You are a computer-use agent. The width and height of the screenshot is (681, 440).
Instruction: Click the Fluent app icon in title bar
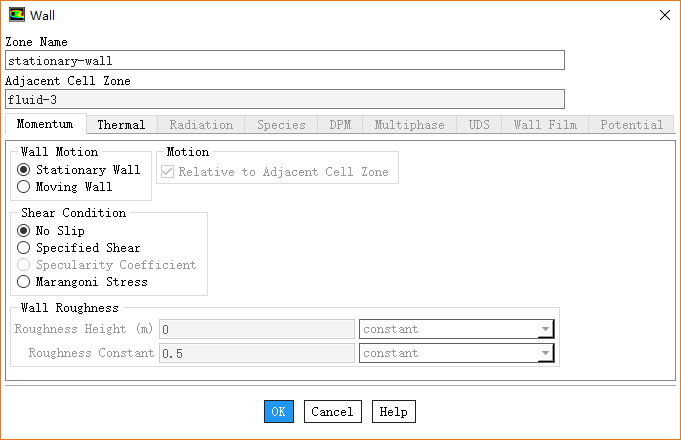[17, 15]
